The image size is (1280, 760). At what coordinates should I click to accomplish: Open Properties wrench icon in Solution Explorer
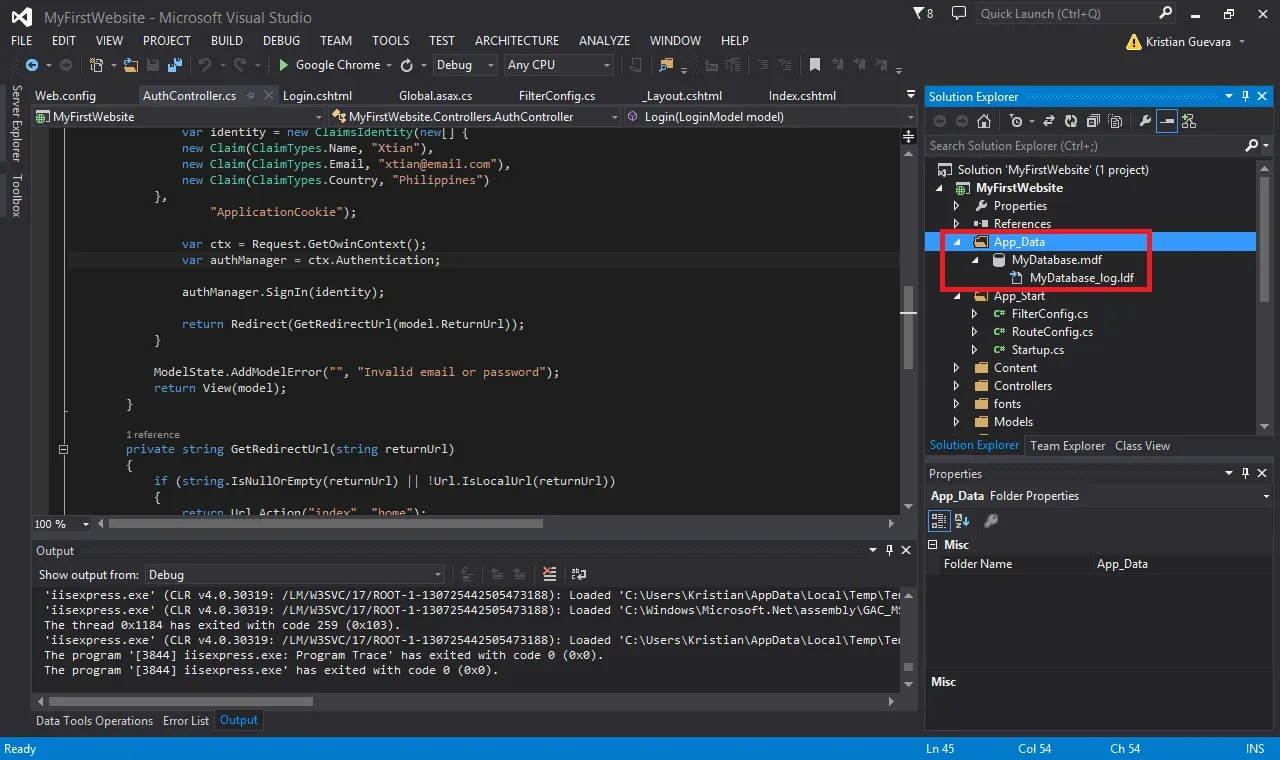pyautogui.click(x=1145, y=121)
